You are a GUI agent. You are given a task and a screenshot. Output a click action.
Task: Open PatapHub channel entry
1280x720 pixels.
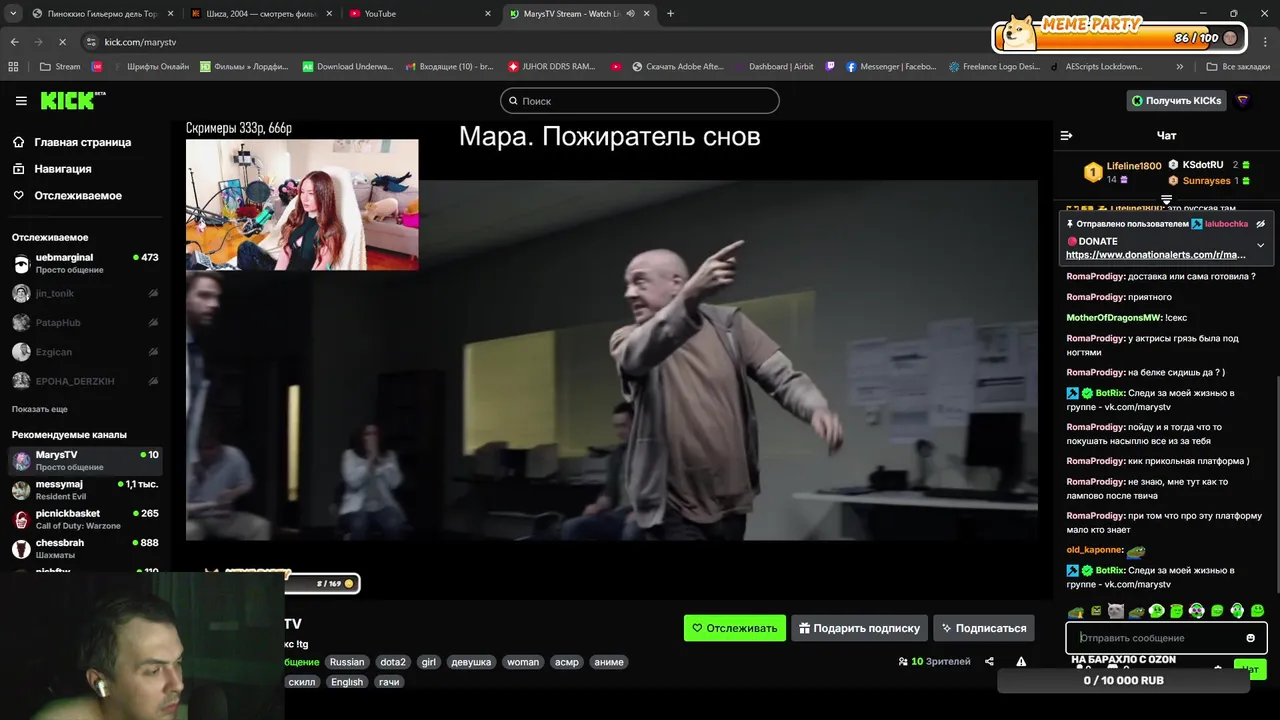[85, 322]
